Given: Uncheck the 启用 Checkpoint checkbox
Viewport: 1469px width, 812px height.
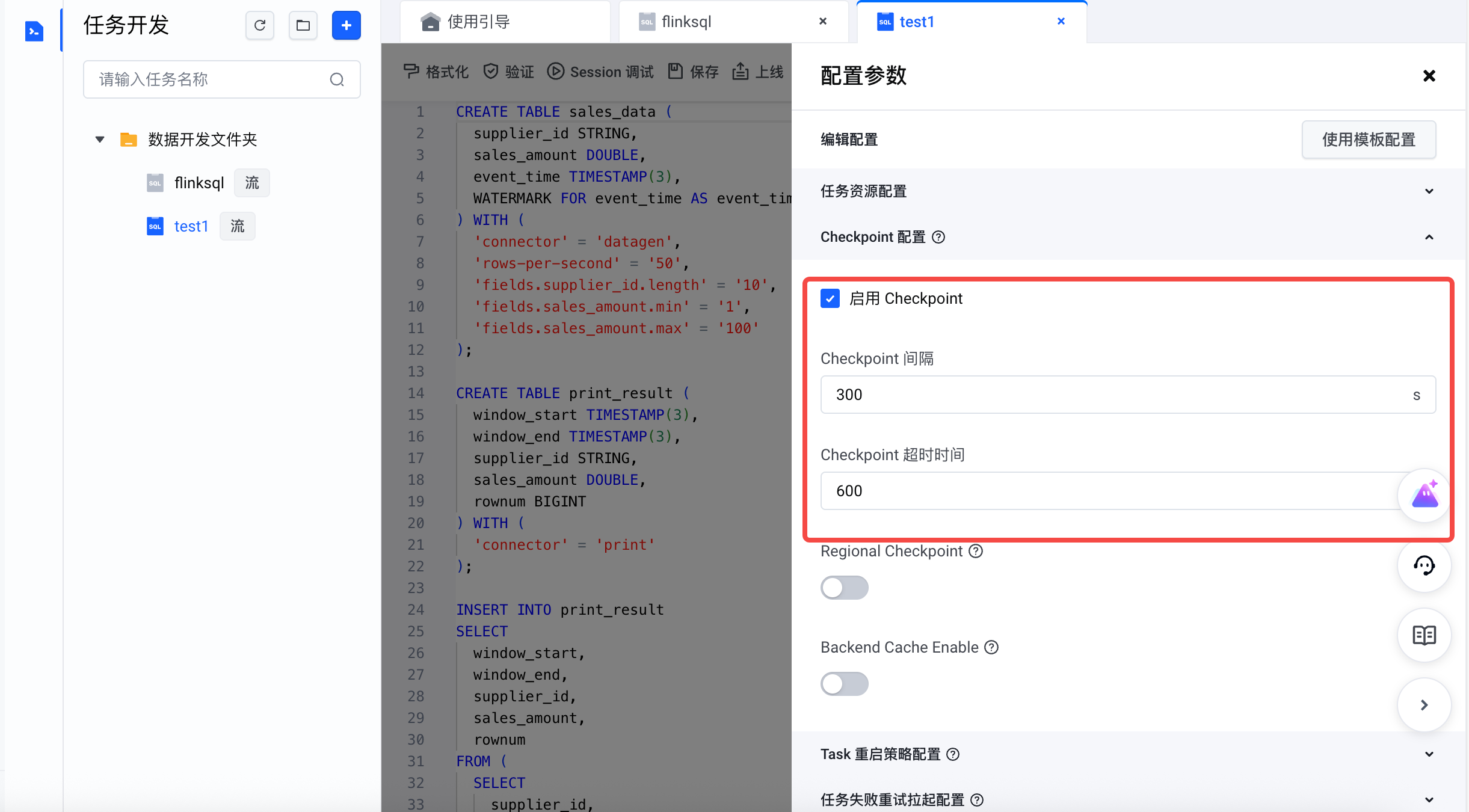Looking at the screenshot, I should 830,298.
